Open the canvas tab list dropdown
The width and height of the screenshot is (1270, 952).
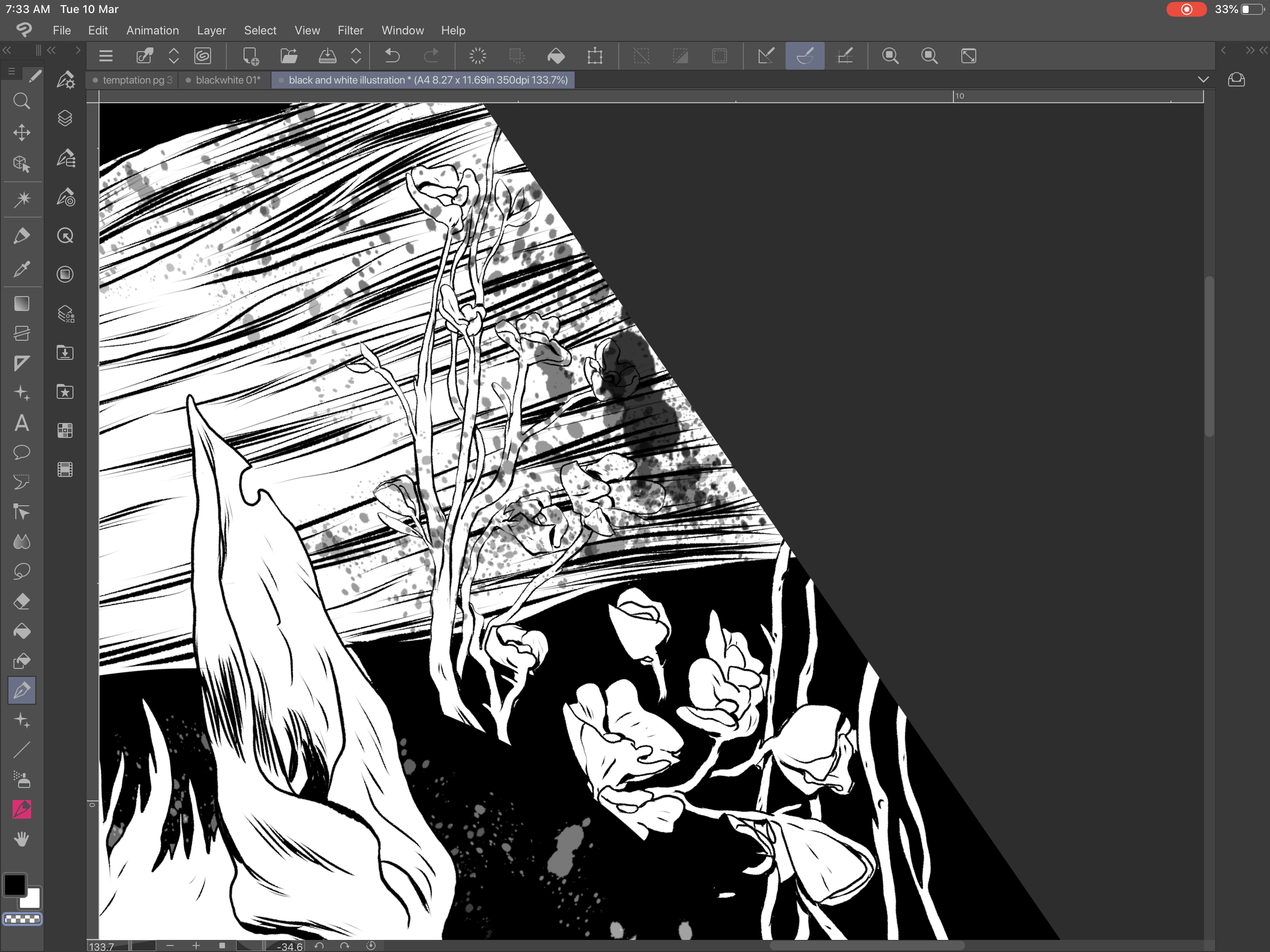[1204, 80]
